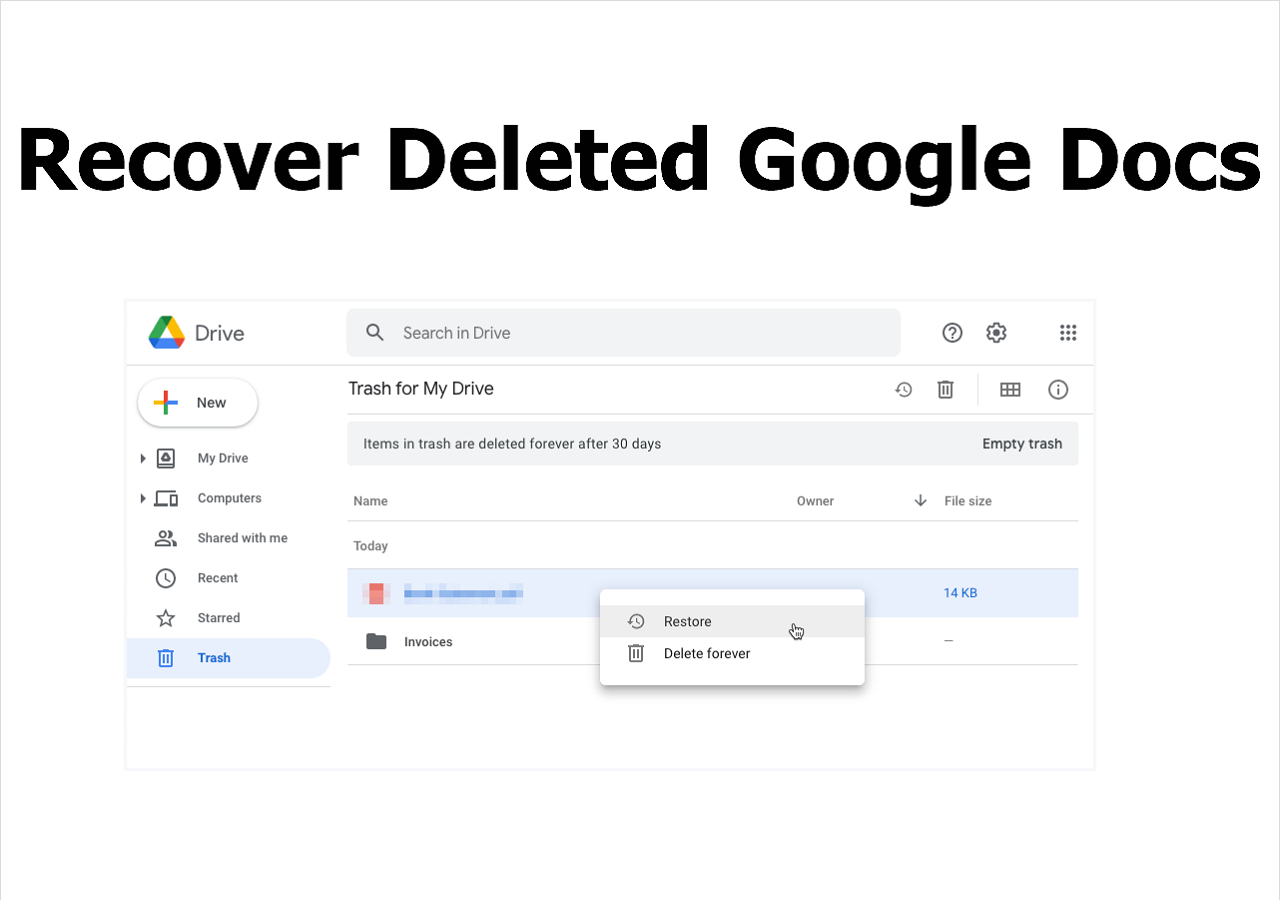Open Computers in the sidebar
This screenshot has width=1280, height=900.
coord(229,498)
